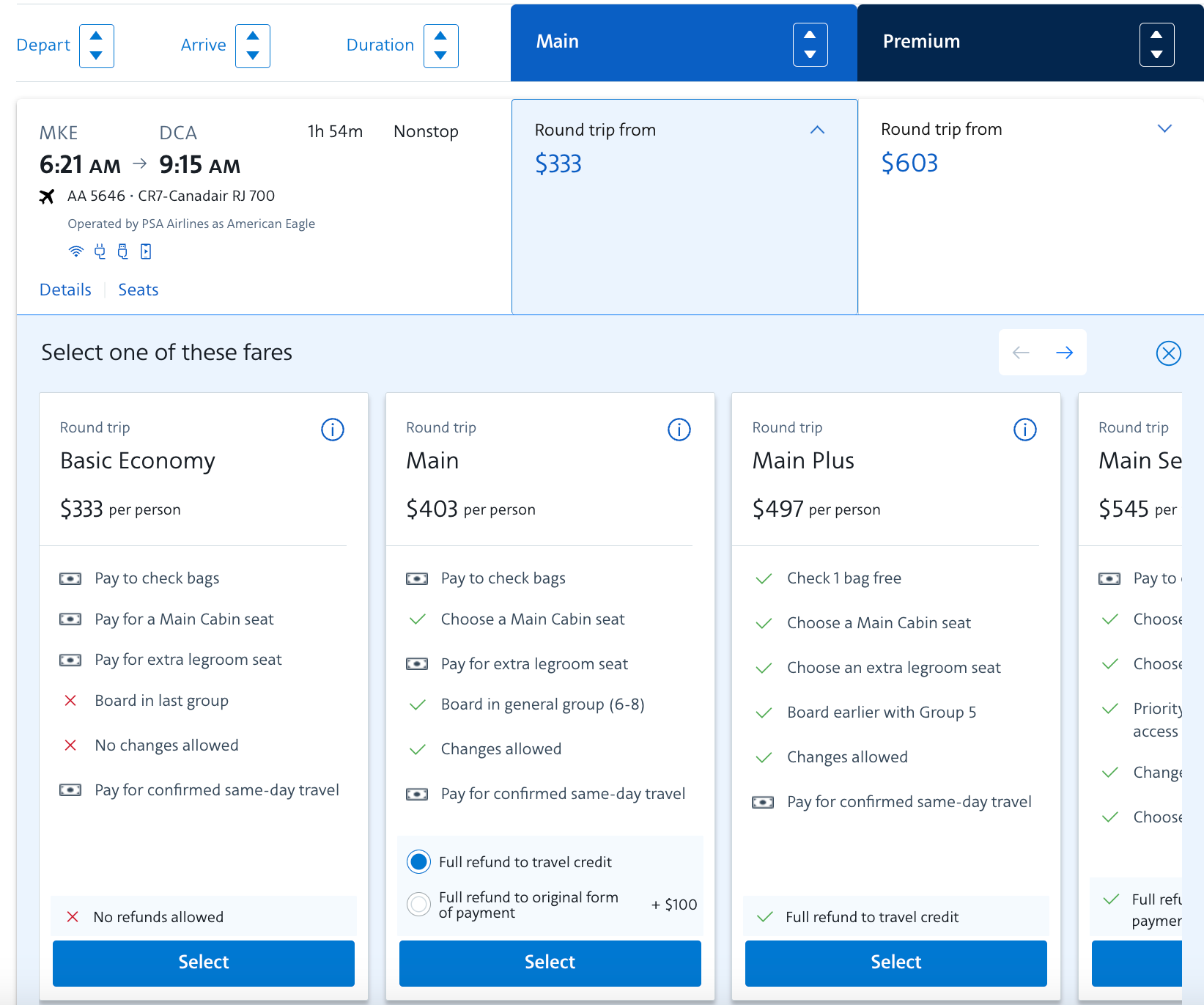The image size is (1204, 1005).
Task: Open the Main Plus fare info icon
Action: click(x=1024, y=430)
